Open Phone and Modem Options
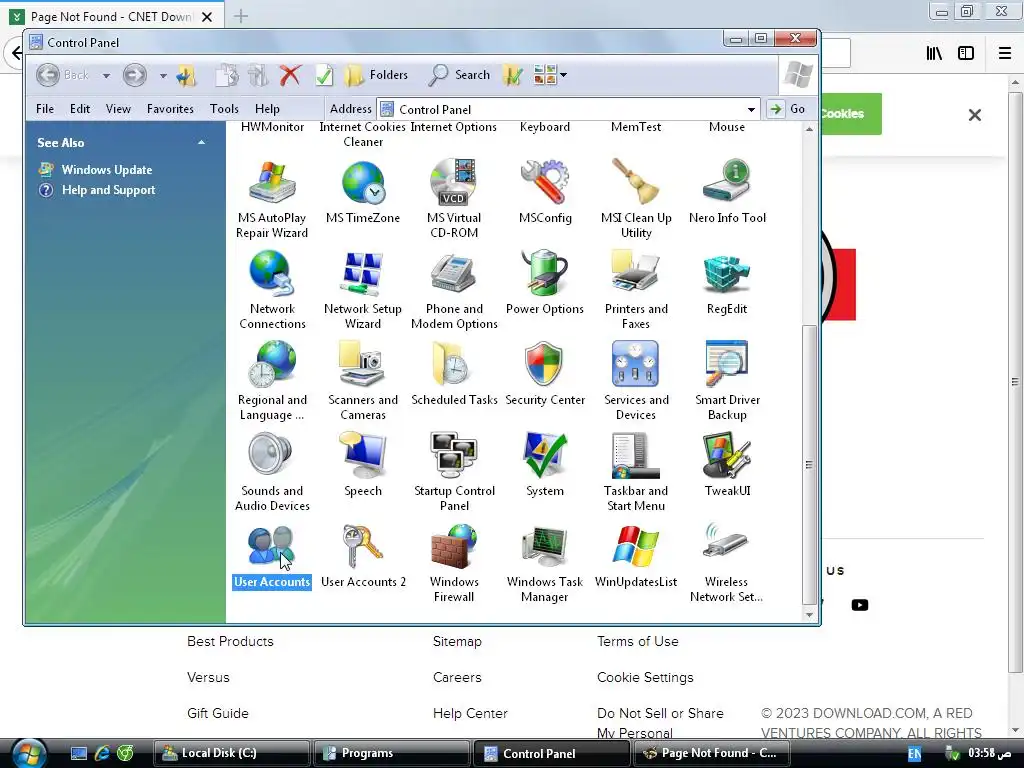1024x768 pixels. [454, 273]
